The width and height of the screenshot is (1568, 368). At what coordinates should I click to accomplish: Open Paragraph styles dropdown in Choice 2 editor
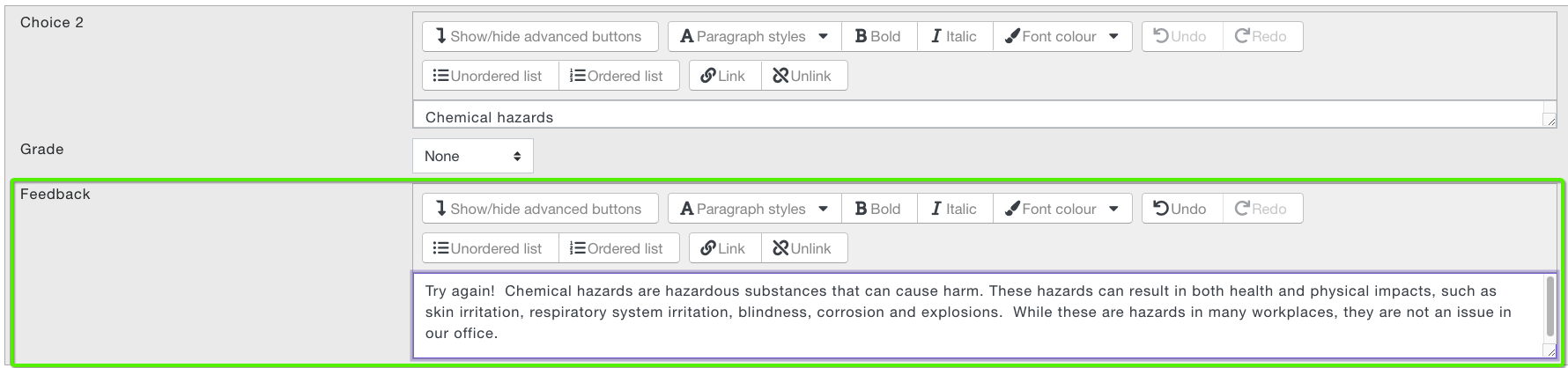[x=755, y=36]
